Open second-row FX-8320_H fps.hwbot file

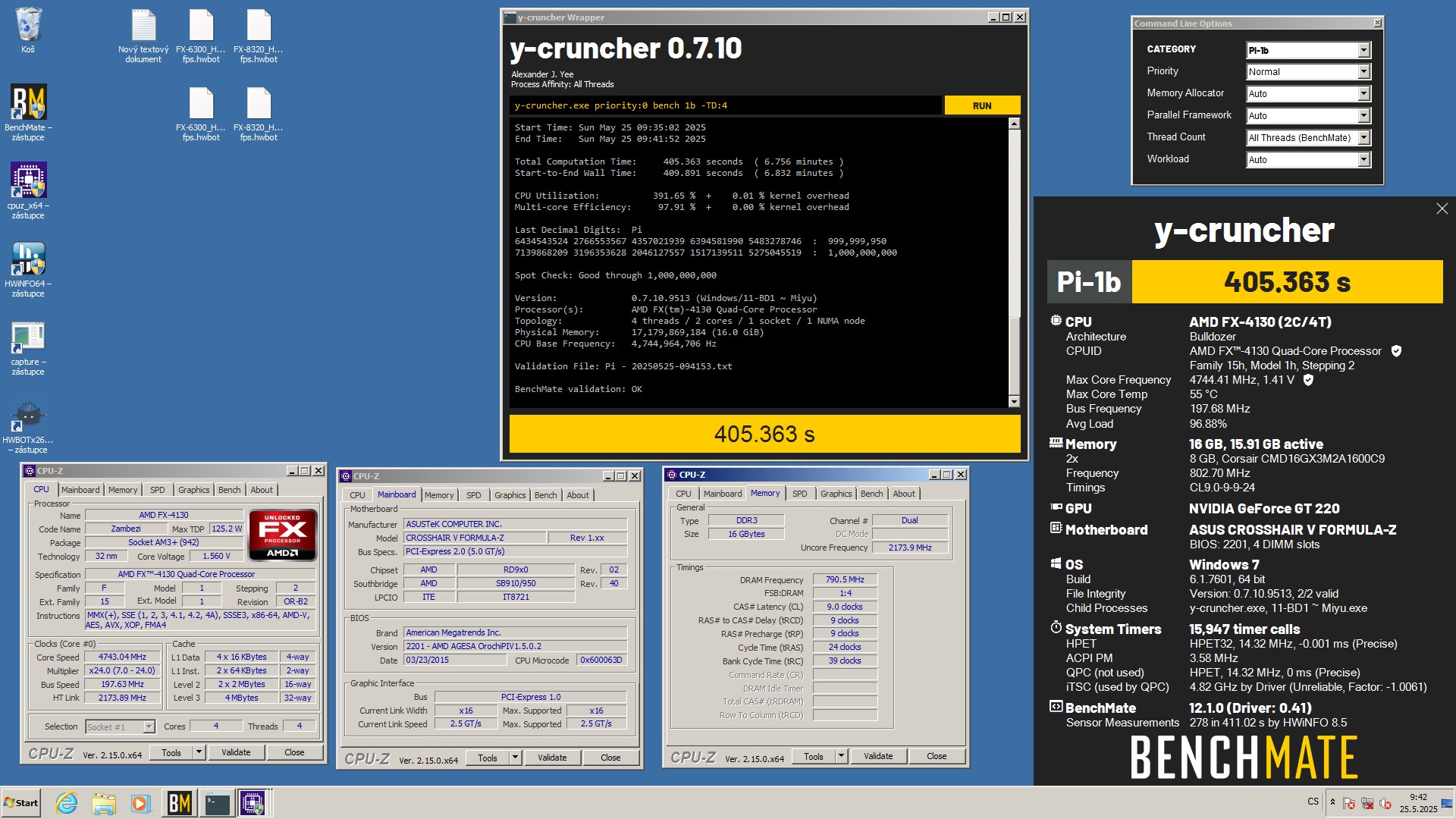point(259,114)
